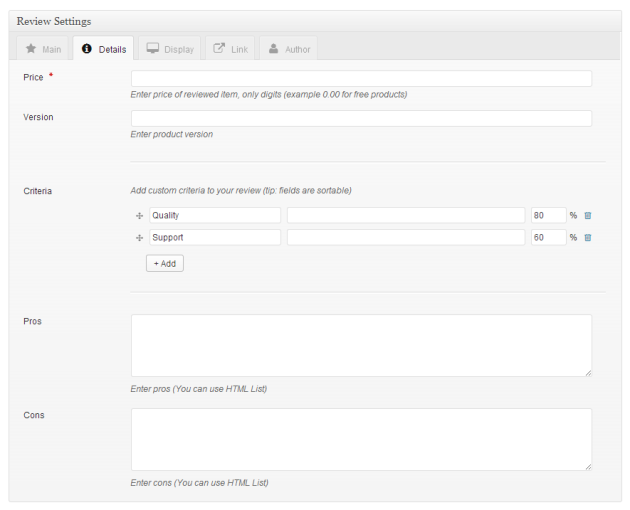
Task: Click the Pros label
Action: coord(33,321)
